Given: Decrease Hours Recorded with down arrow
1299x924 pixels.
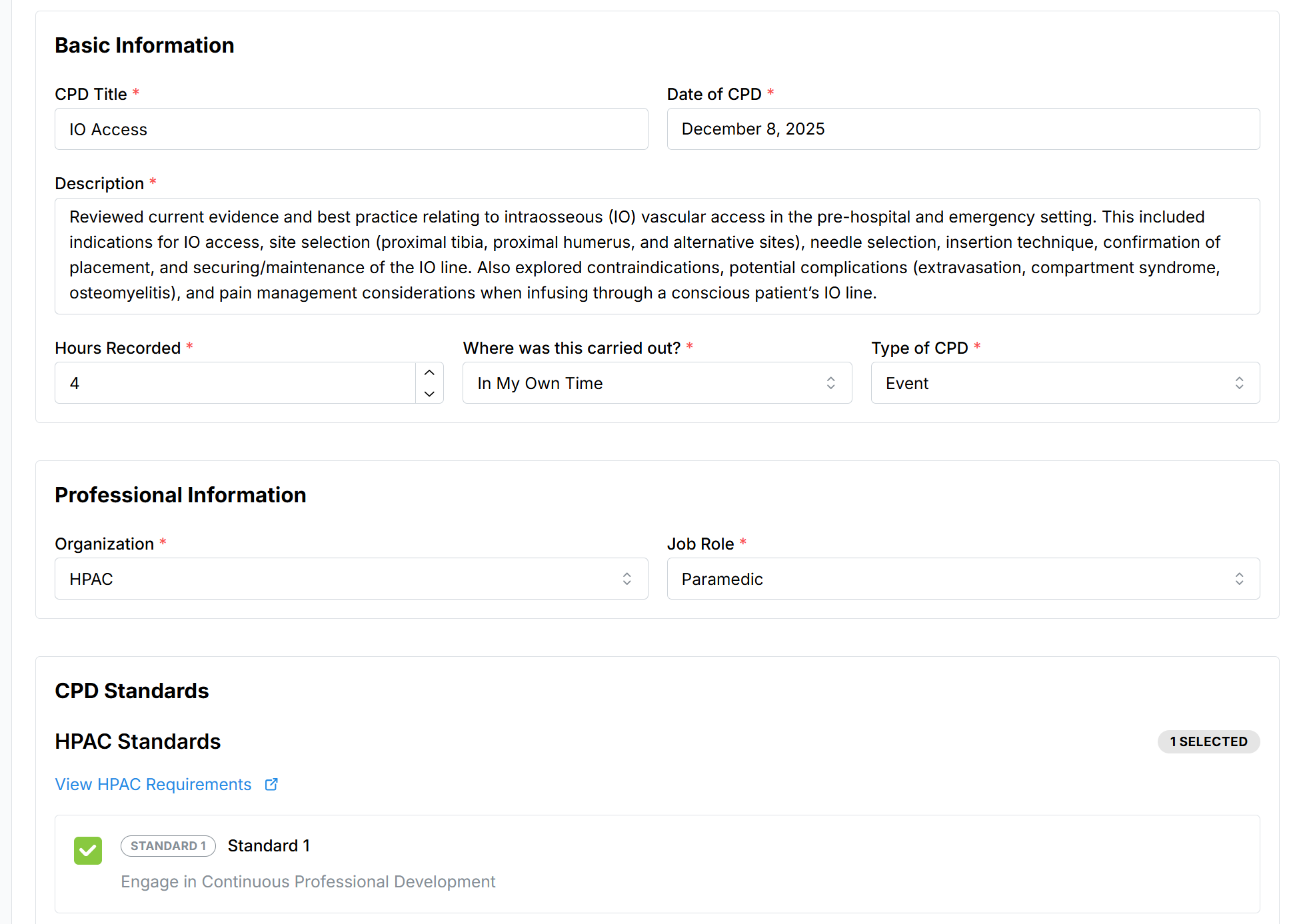Looking at the screenshot, I should point(429,394).
